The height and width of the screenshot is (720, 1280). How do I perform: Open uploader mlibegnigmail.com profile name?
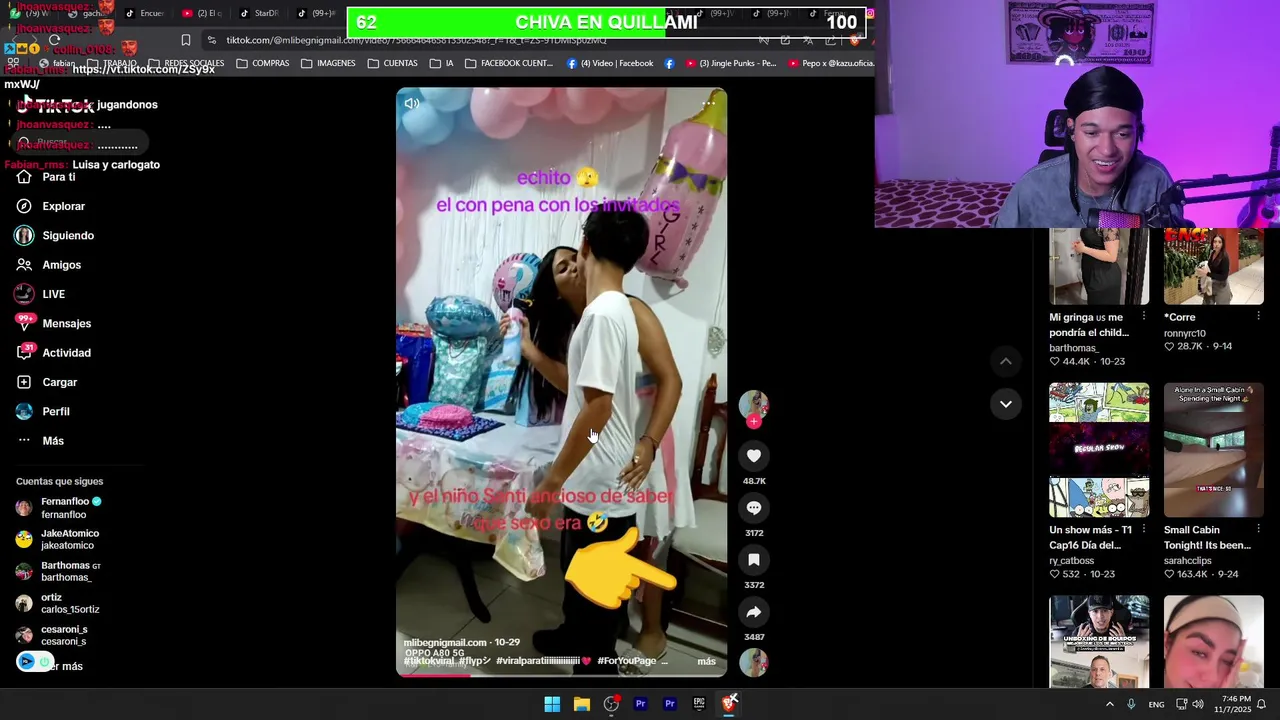coord(445,643)
